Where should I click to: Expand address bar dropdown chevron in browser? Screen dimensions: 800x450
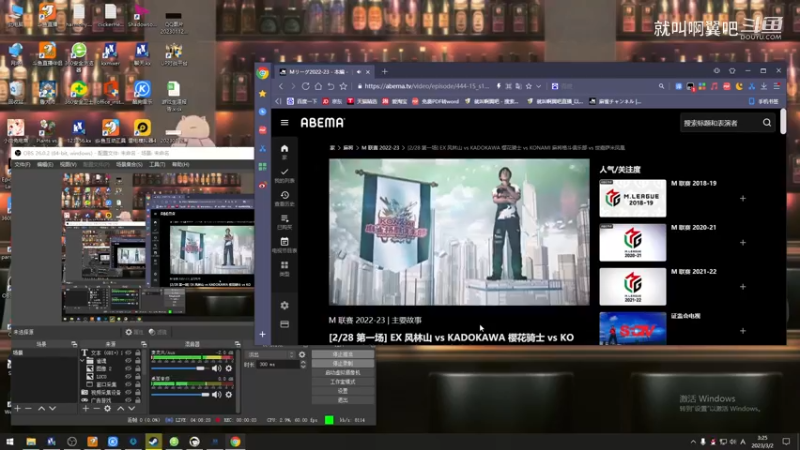538,86
